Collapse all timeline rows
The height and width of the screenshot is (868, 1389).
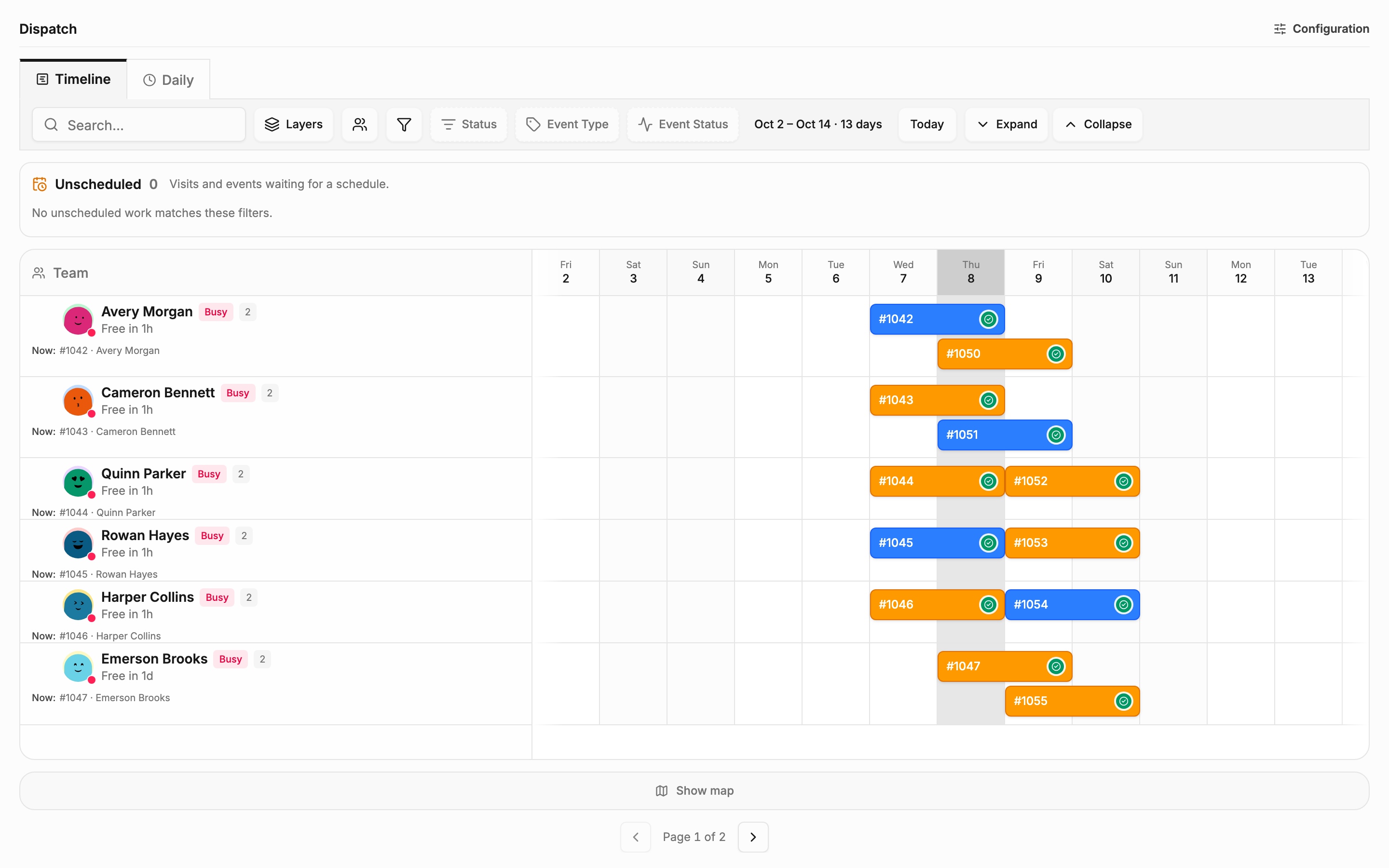click(1097, 124)
